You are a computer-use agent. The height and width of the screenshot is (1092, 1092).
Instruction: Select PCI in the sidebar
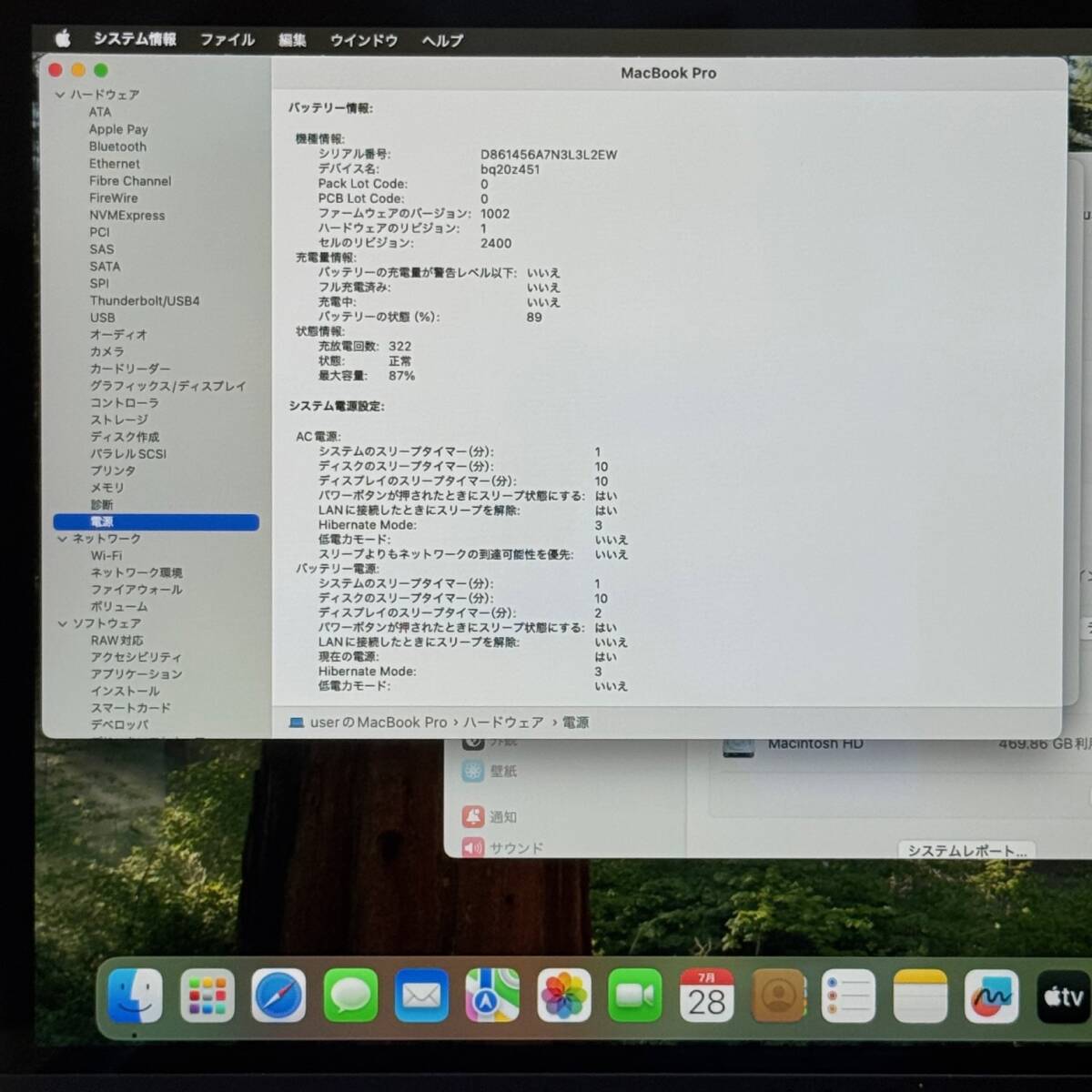pos(99,232)
